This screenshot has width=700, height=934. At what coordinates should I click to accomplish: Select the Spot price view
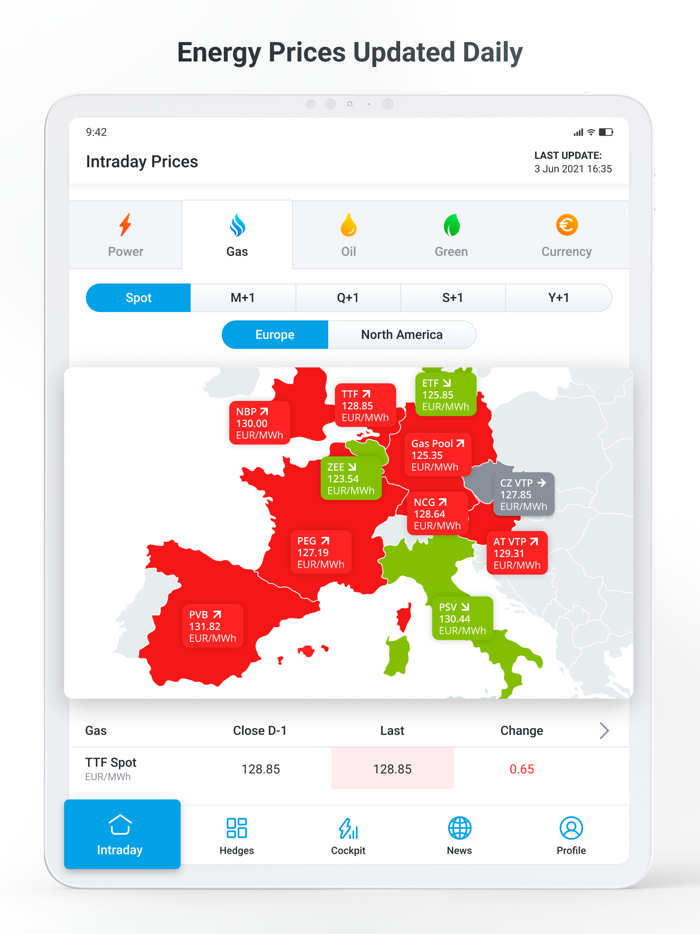click(x=137, y=297)
